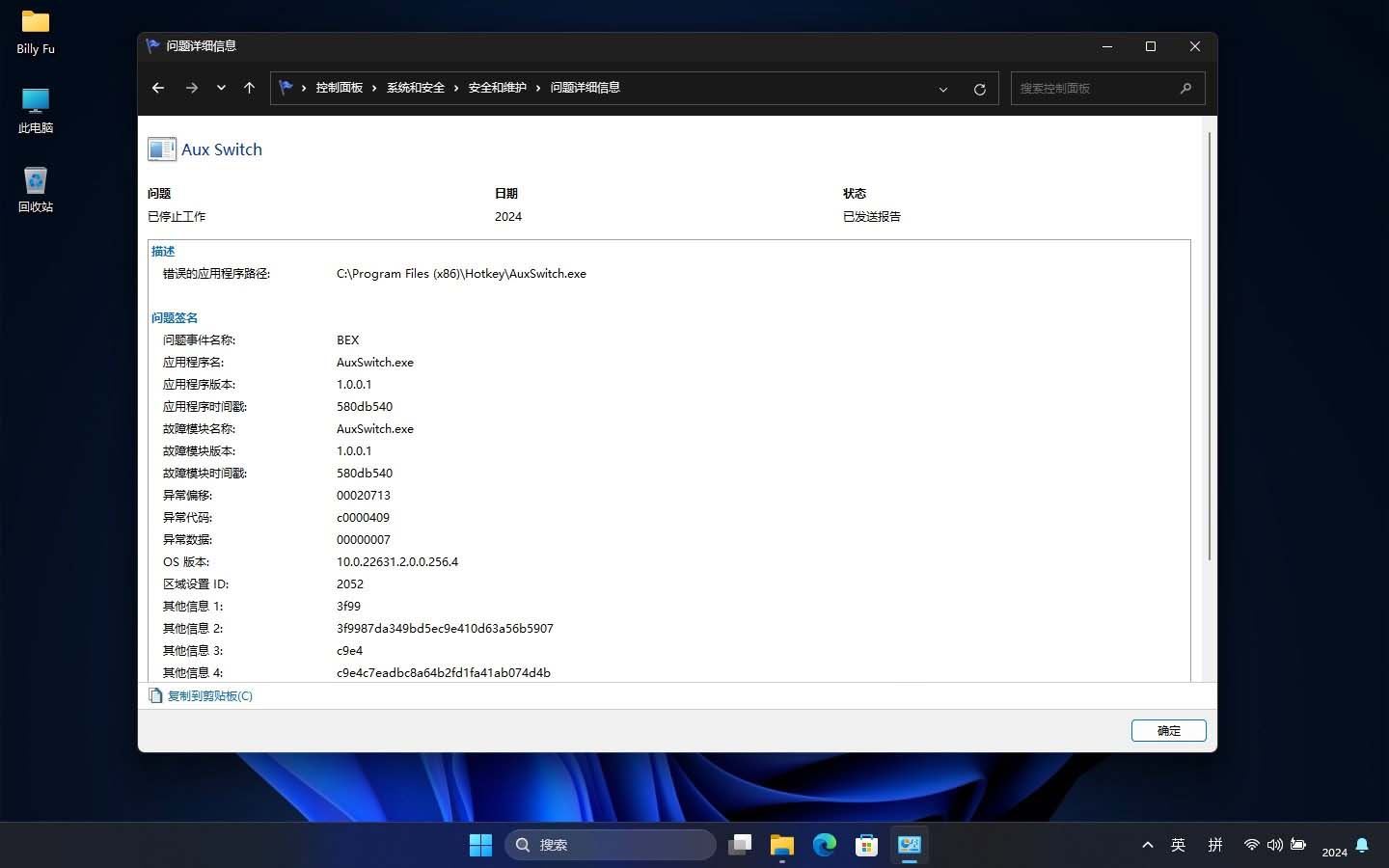Launch Microsoft Edge from the taskbar
The height and width of the screenshot is (868, 1389).
(825, 845)
